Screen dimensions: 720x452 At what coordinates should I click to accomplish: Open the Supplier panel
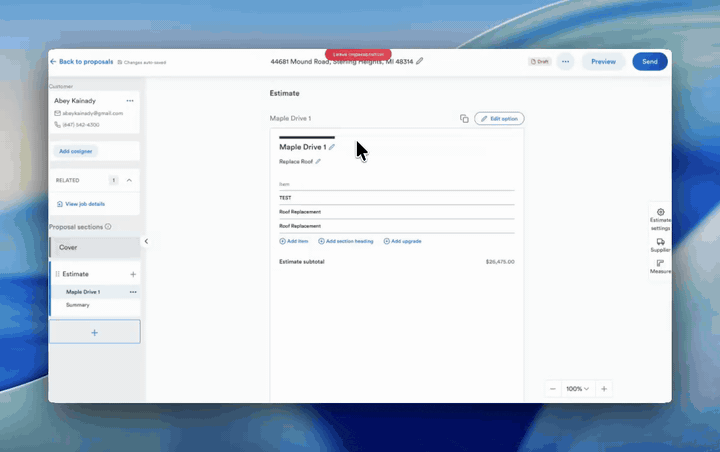660,245
